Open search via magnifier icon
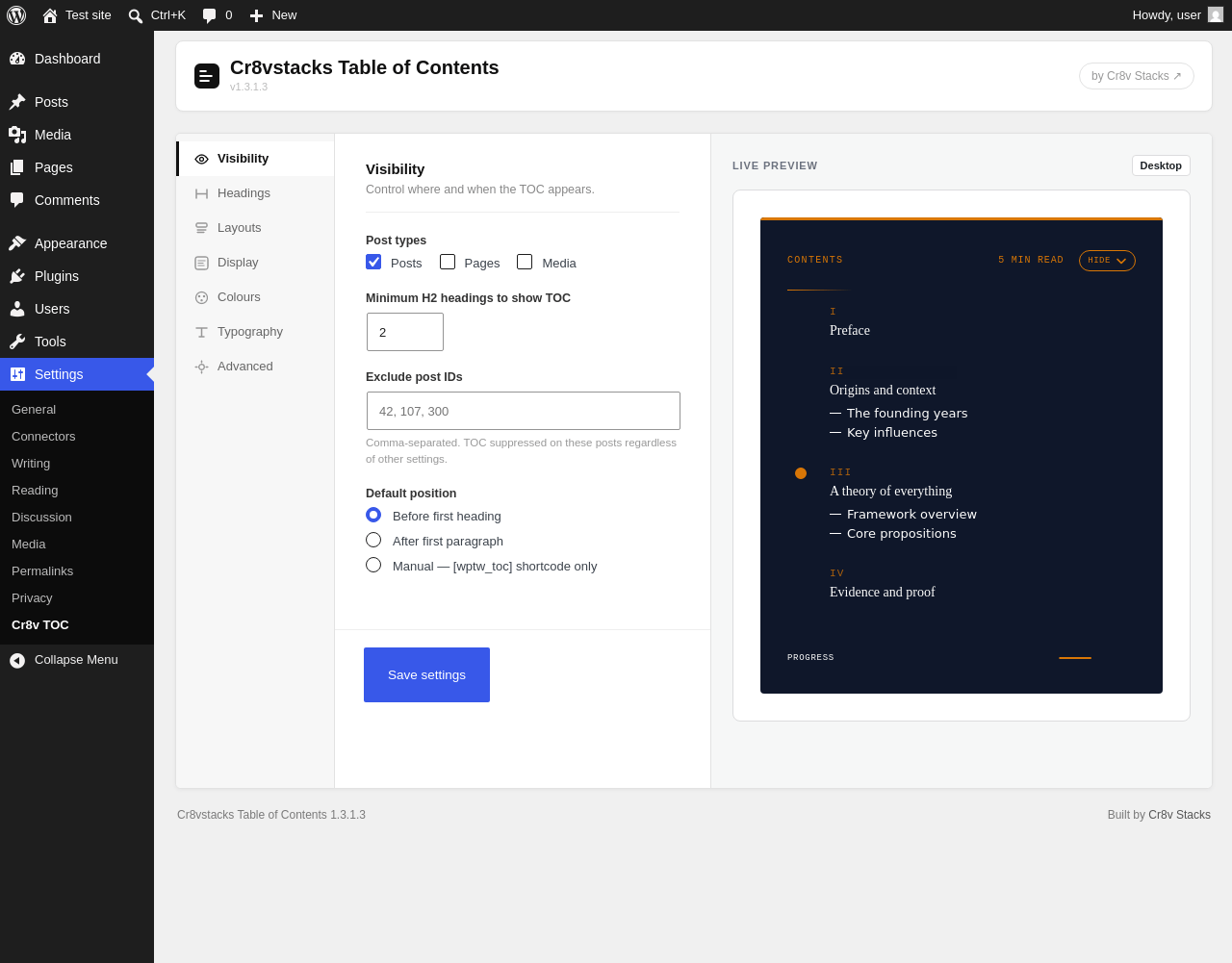The image size is (1232, 963). (136, 15)
